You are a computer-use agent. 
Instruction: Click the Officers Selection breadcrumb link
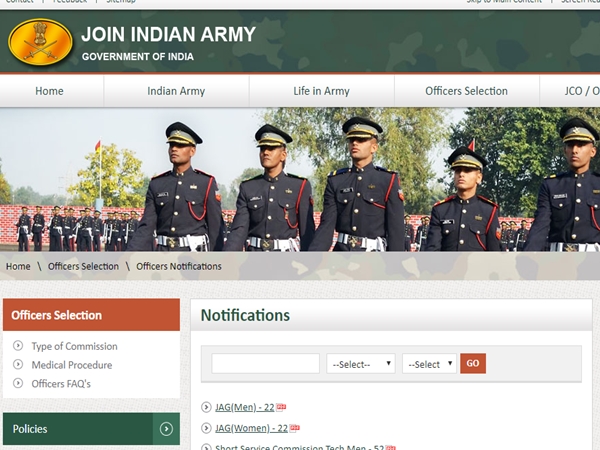coord(83,266)
